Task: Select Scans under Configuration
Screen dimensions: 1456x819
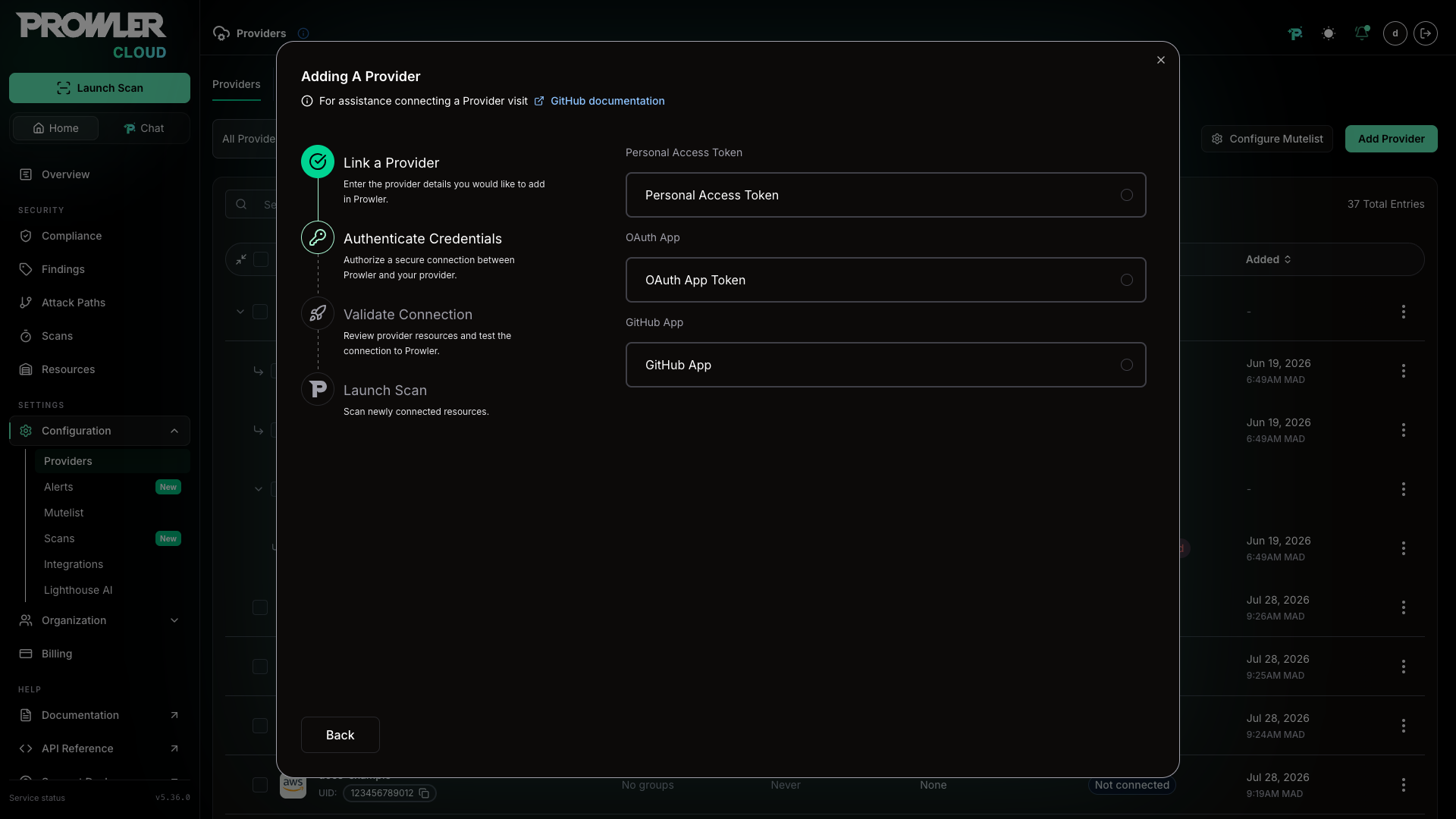Action: pyautogui.click(x=112, y=538)
